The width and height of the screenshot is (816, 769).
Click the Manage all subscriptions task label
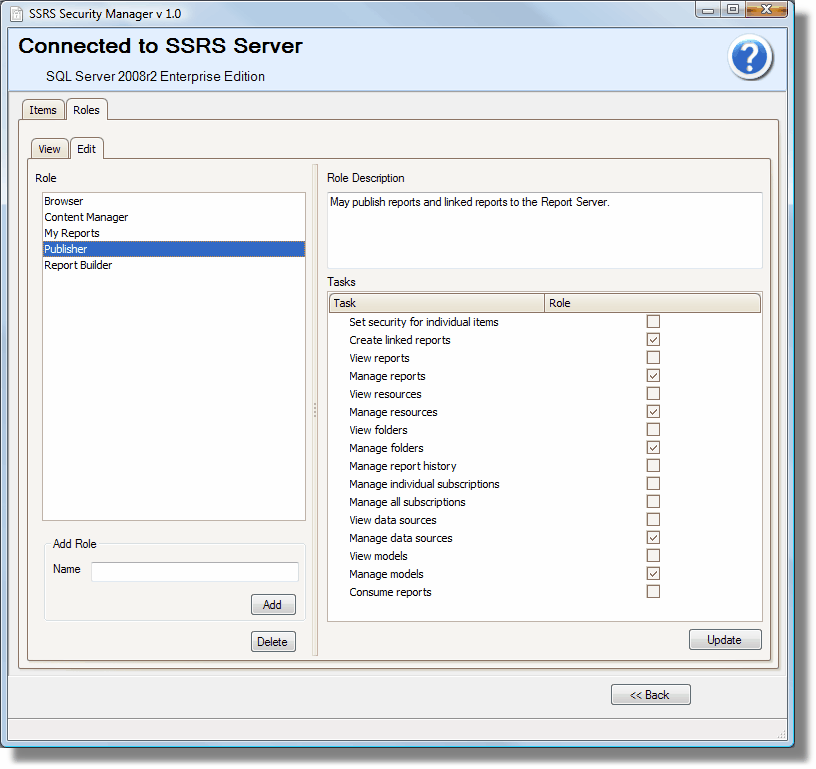[x=407, y=502]
